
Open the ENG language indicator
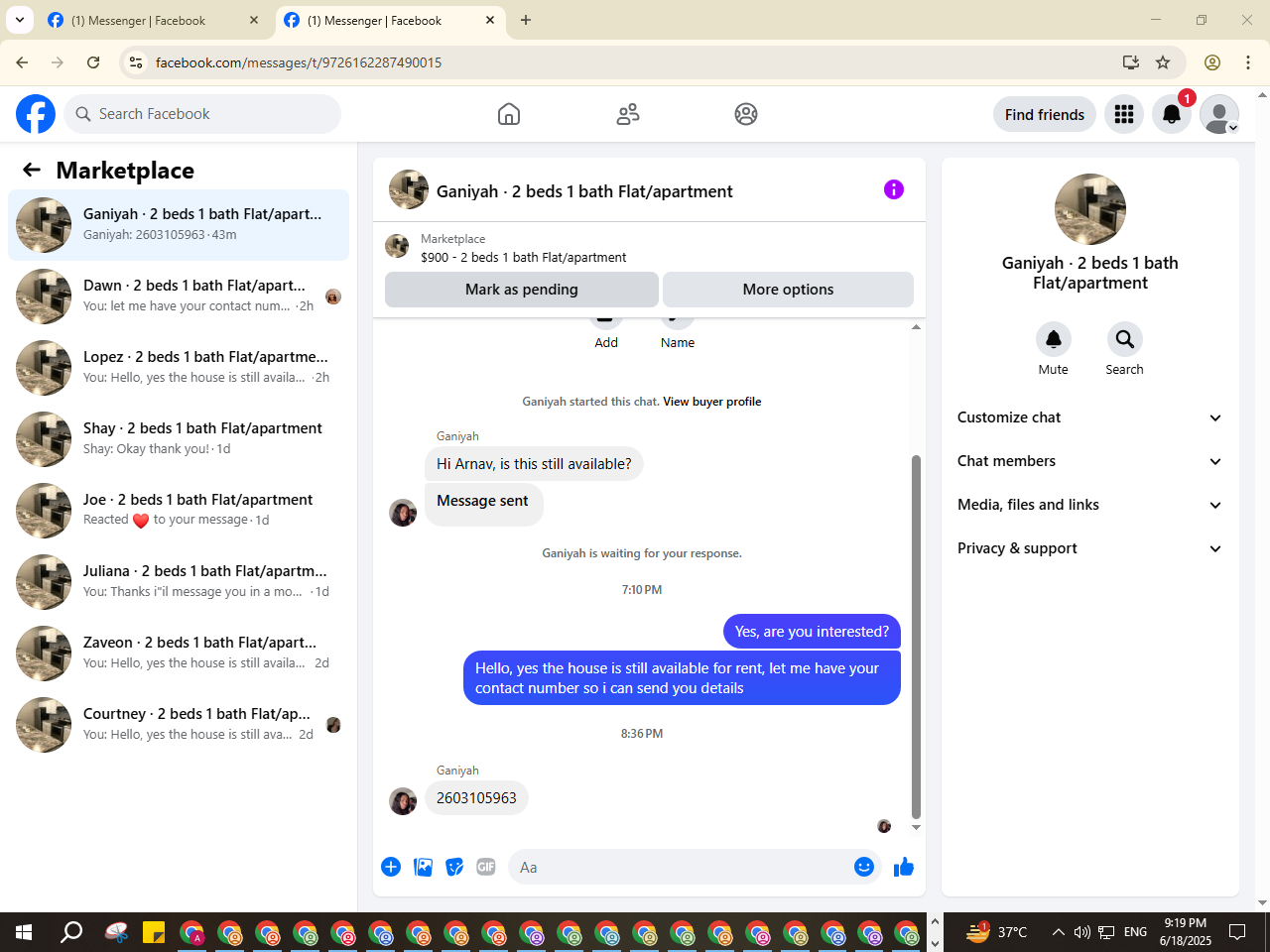point(1135,932)
